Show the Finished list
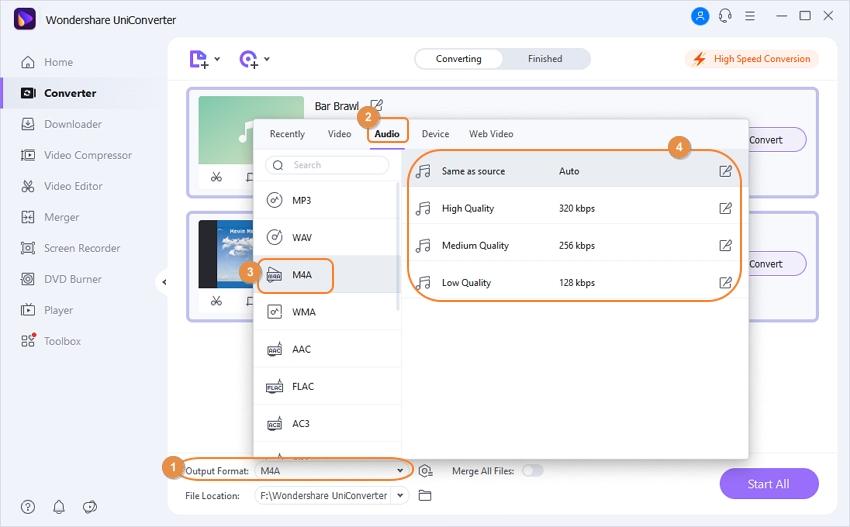Screen dimensions: 850x527 (x=545, y=59)
